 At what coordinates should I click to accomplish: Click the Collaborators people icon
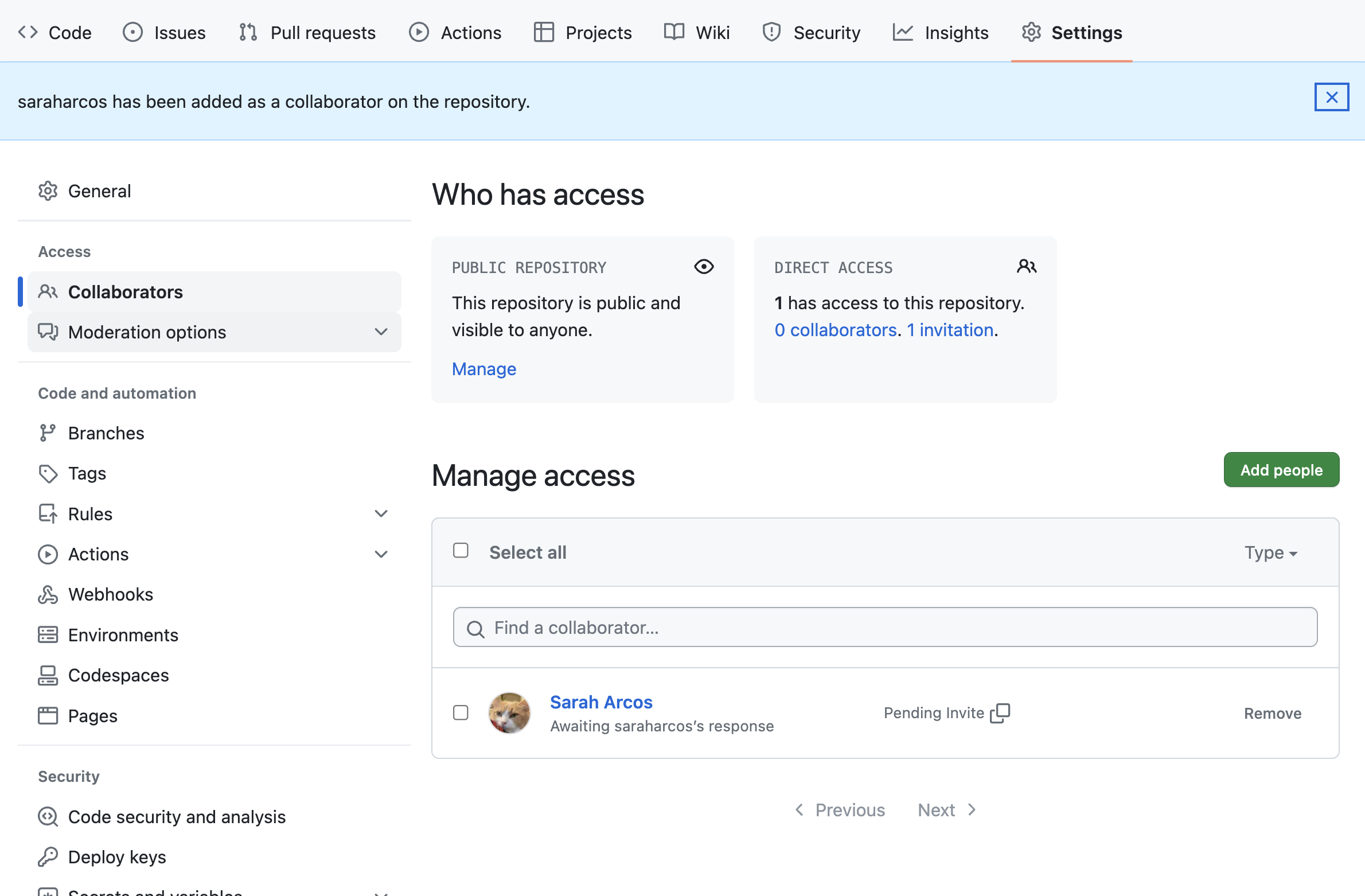click(48, 292)
